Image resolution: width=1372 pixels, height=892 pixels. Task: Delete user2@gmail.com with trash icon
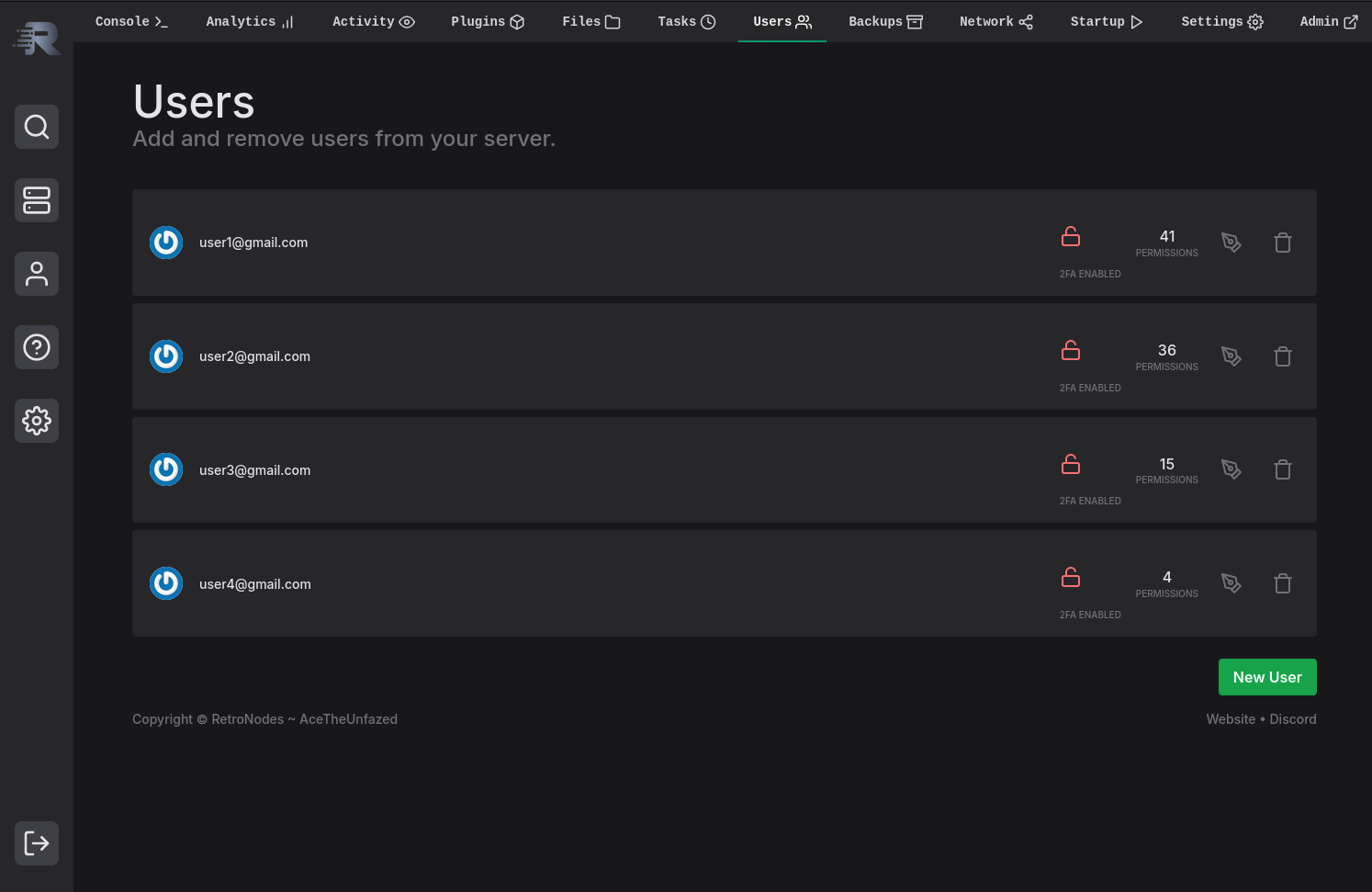(1283, 356)
